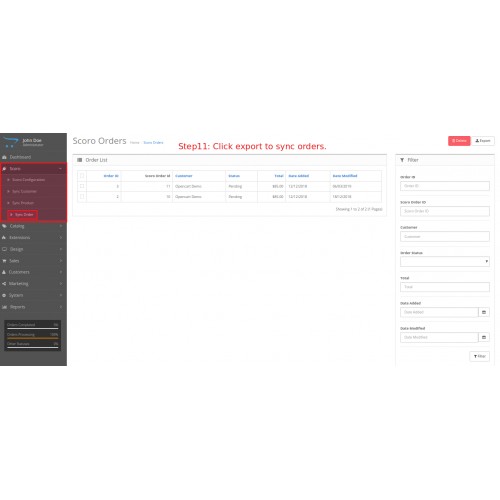This screenshot has width=500, height=500.
Task: Click the Filter funnel header icon
Action: (x=402, y=160)
